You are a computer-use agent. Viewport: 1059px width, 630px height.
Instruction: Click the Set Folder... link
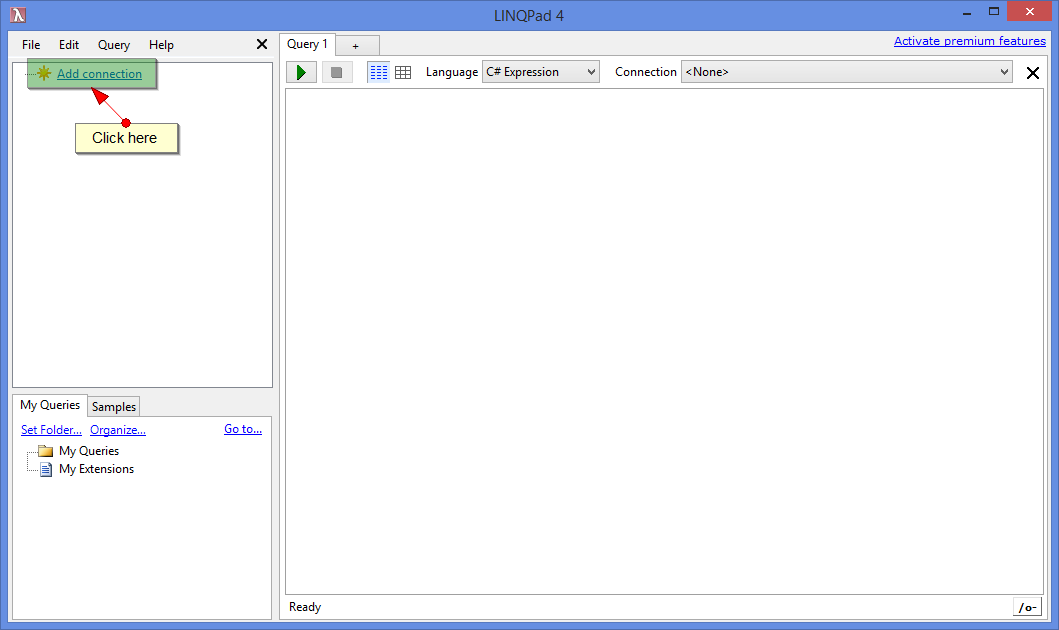click(x=51, y=430)
